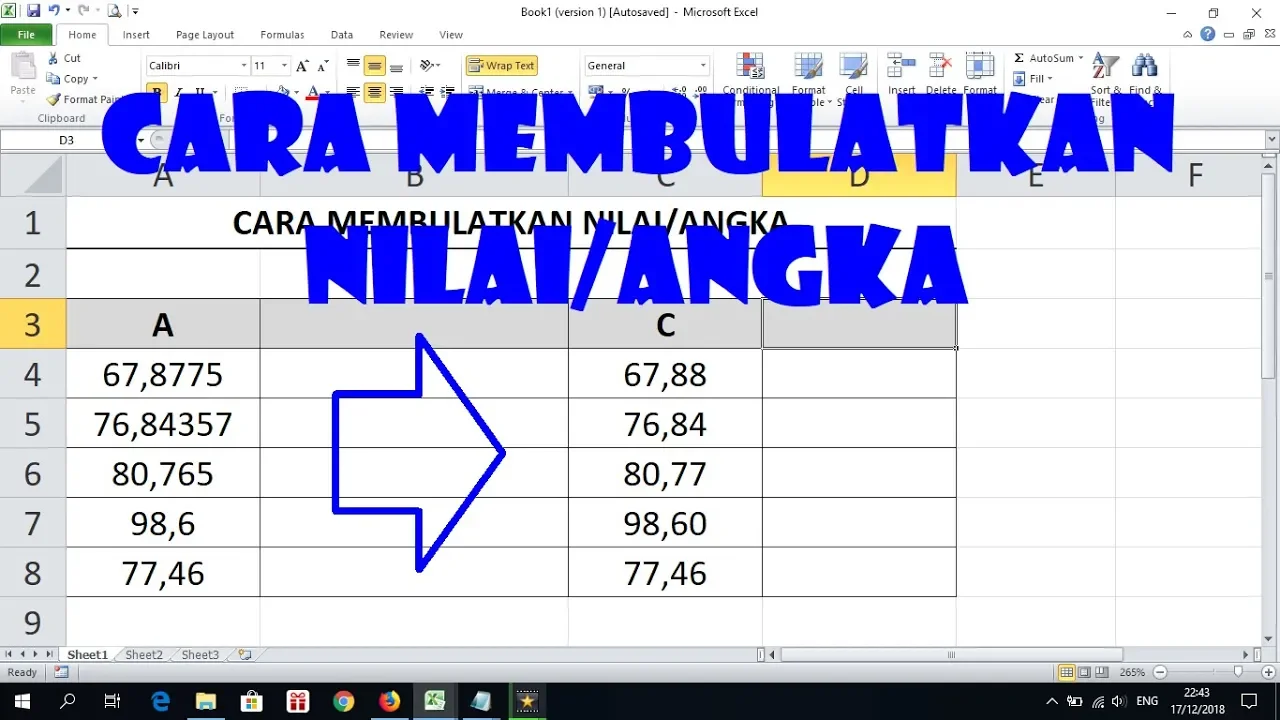This screenshot has width=1280, height=720.
Task: Open Sort & Filter
Action: click(x=1104, y=78)
